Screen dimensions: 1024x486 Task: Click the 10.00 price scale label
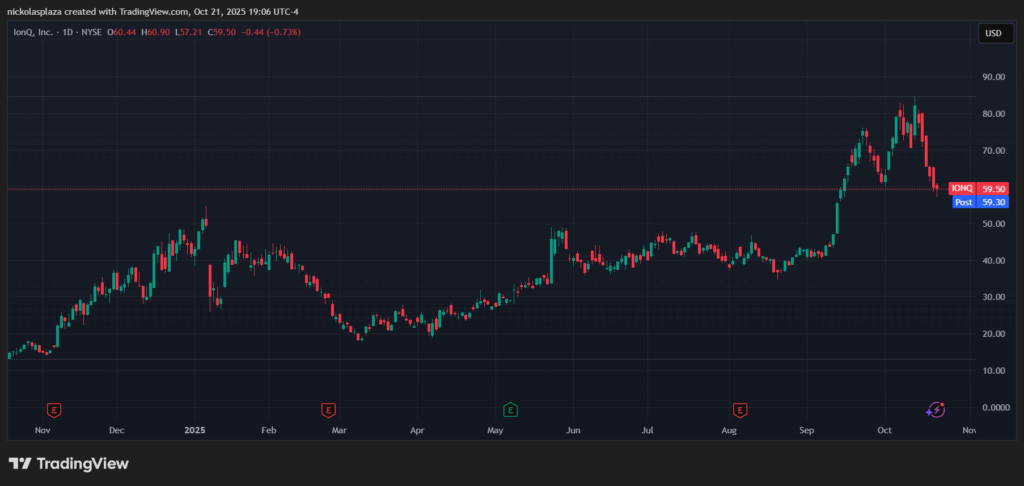click(x=993, y=371)
